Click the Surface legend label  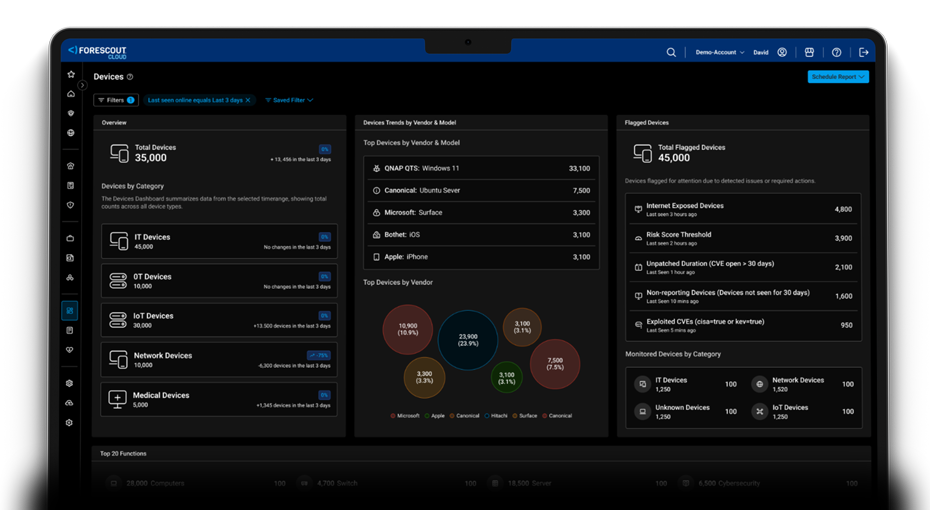(528, 416)
